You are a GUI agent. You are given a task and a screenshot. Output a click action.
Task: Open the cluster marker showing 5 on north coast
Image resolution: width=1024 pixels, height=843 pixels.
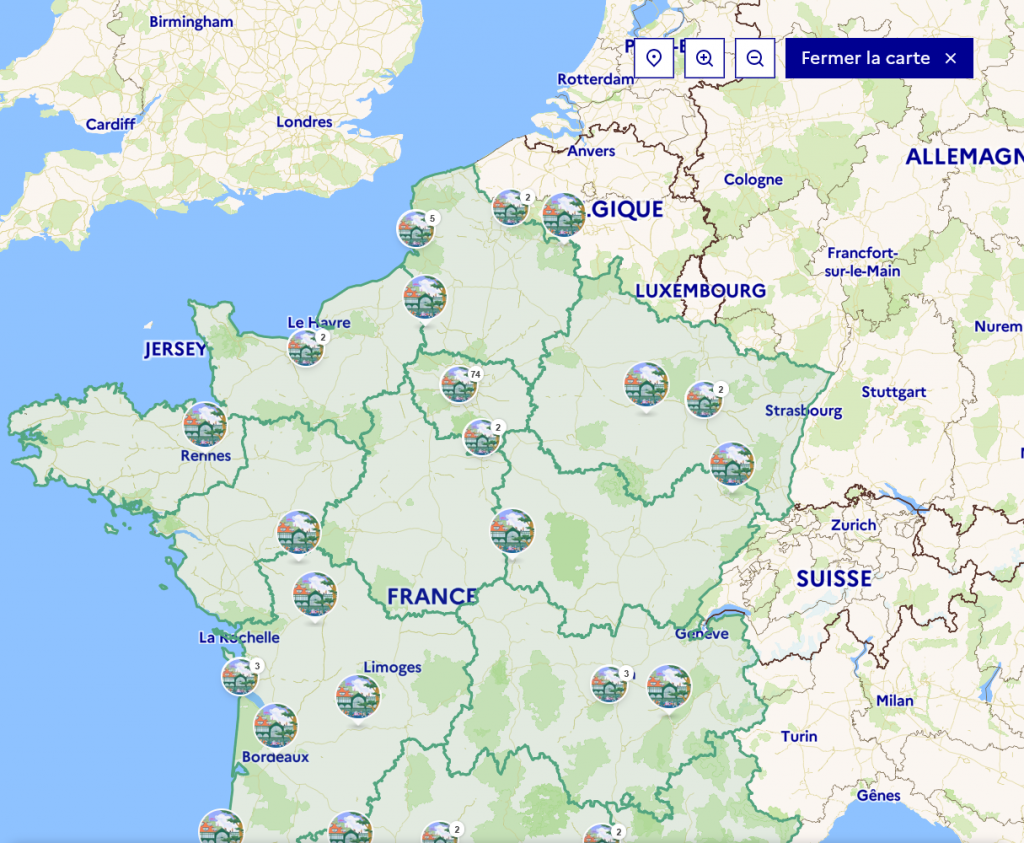[416, 229]
